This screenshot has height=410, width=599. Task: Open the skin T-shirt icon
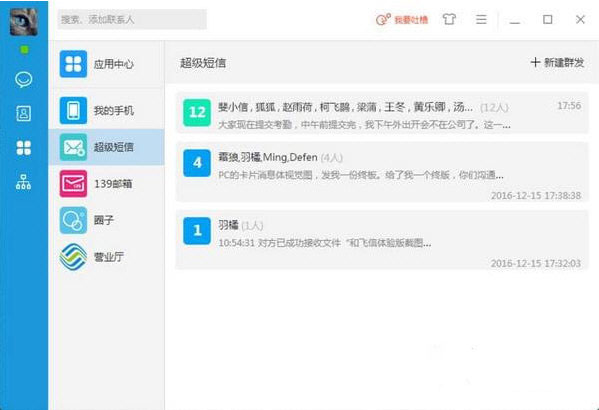point(449,19)
